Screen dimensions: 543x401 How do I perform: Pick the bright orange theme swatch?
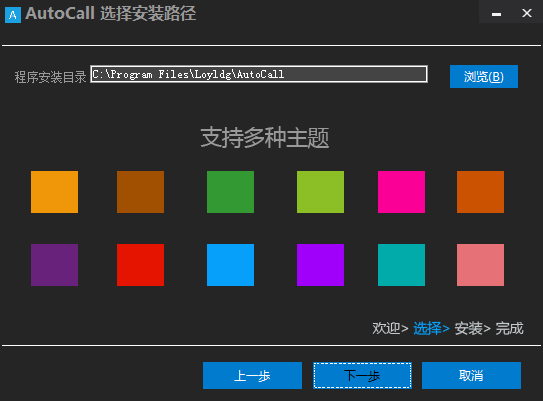[x=54, y=192]
